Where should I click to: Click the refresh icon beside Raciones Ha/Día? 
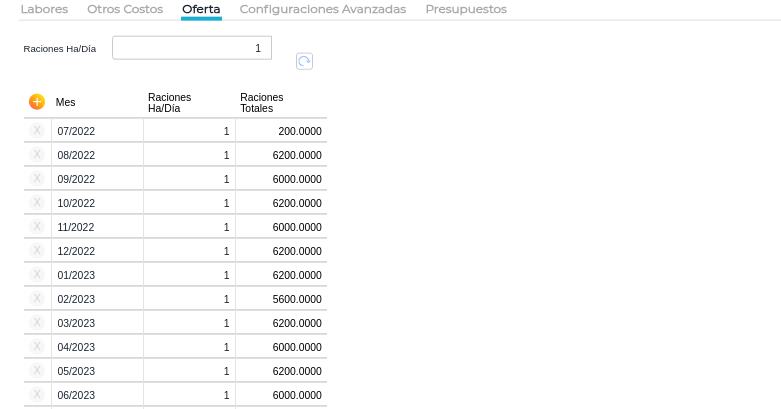pyautogui.click(x=304, y=62)
